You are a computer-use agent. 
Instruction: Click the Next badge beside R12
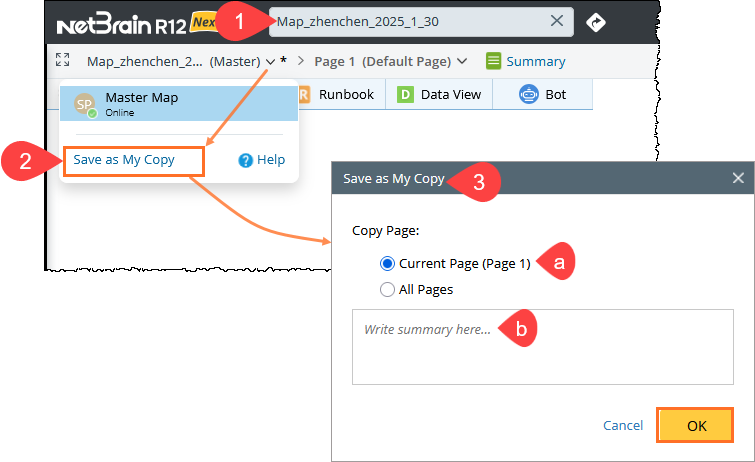pos(203,22)
